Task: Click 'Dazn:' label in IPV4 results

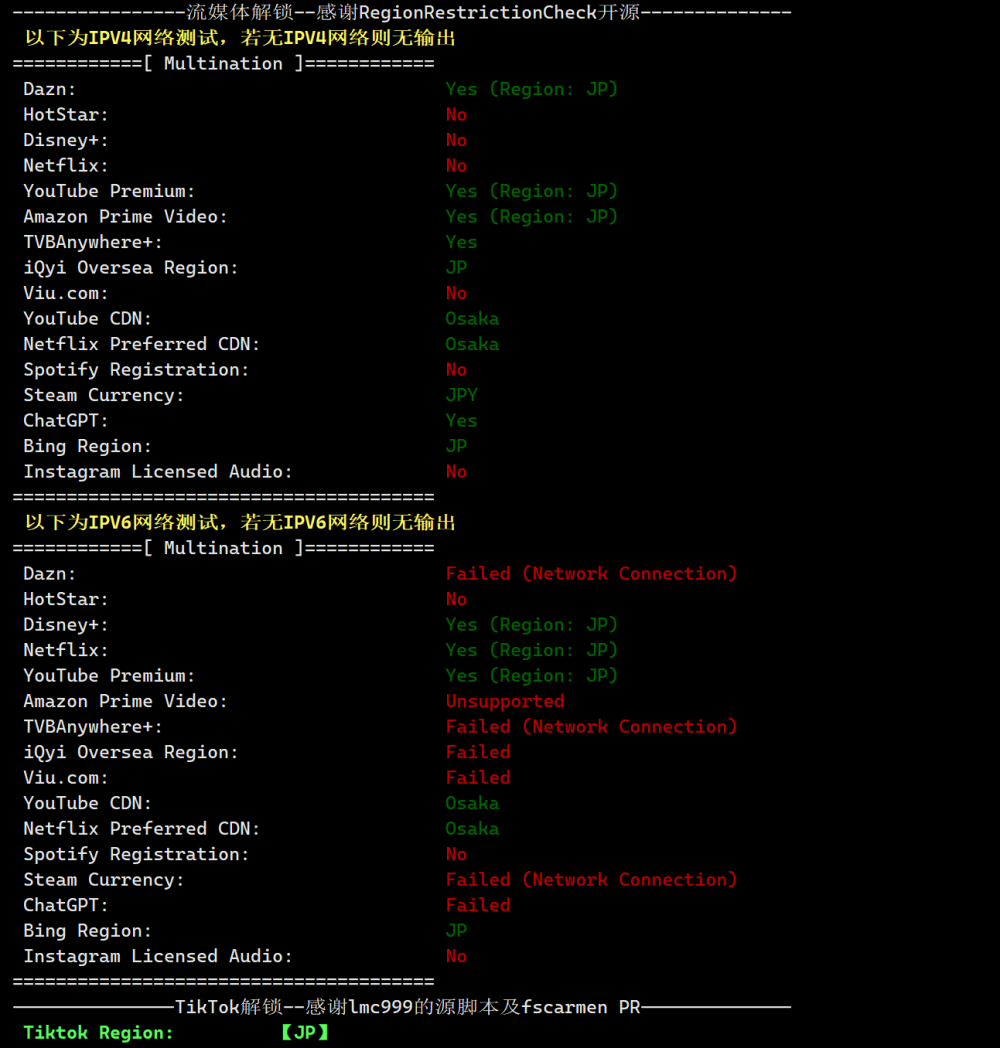Action: pyautogui.click(x=50, y=90)
